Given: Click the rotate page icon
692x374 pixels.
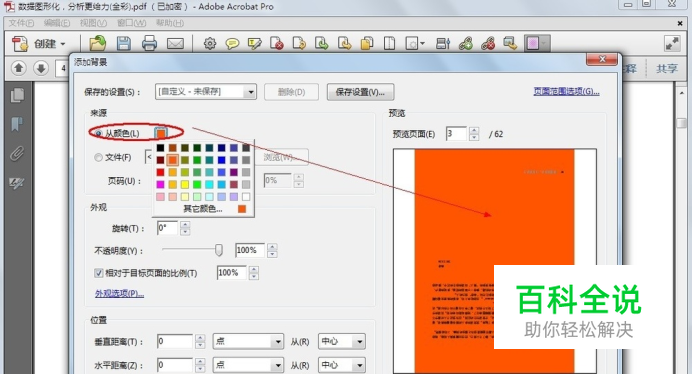Looking at the screenshot, I should click(299, 44).
